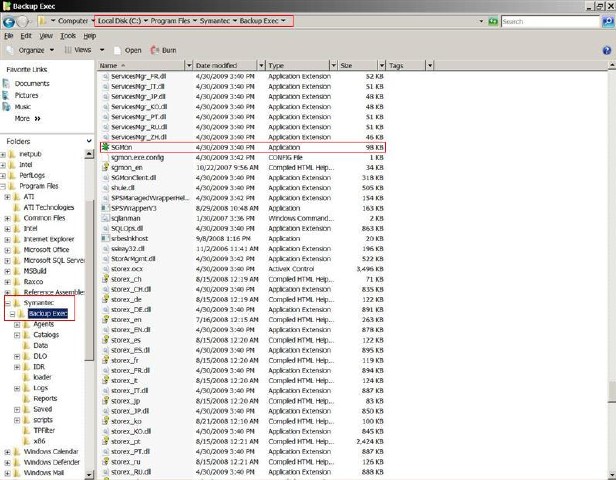Click inside the Search input box
The image size is (616, 480).
click(x=550, y=22)
